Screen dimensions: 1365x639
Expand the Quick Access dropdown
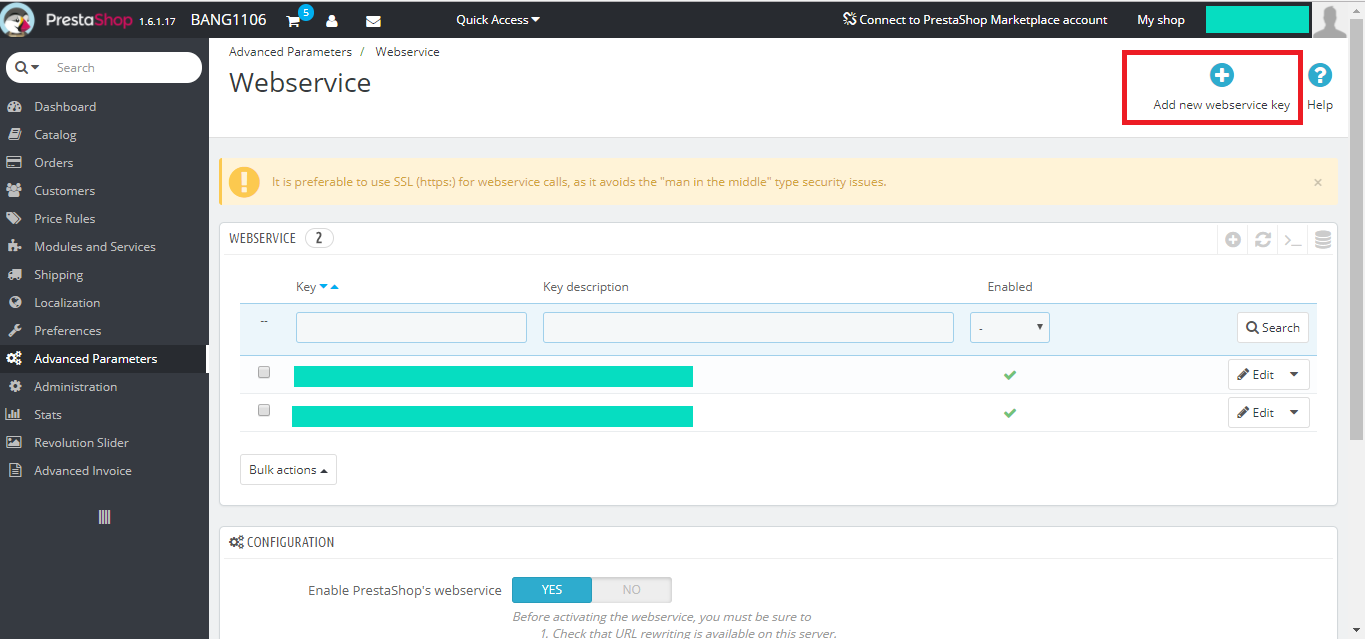498,20
